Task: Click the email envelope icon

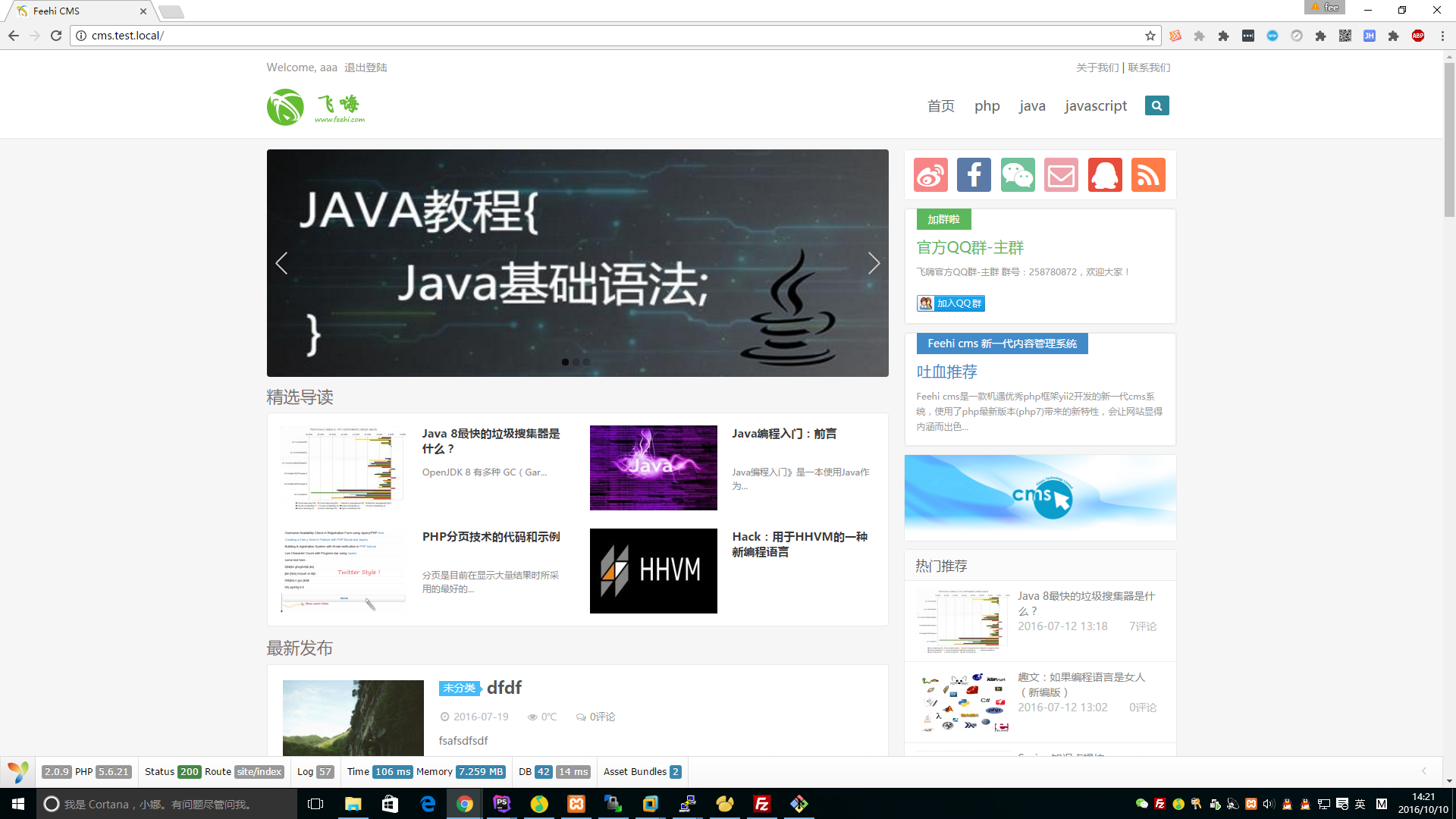Action: pos(1061,175)
